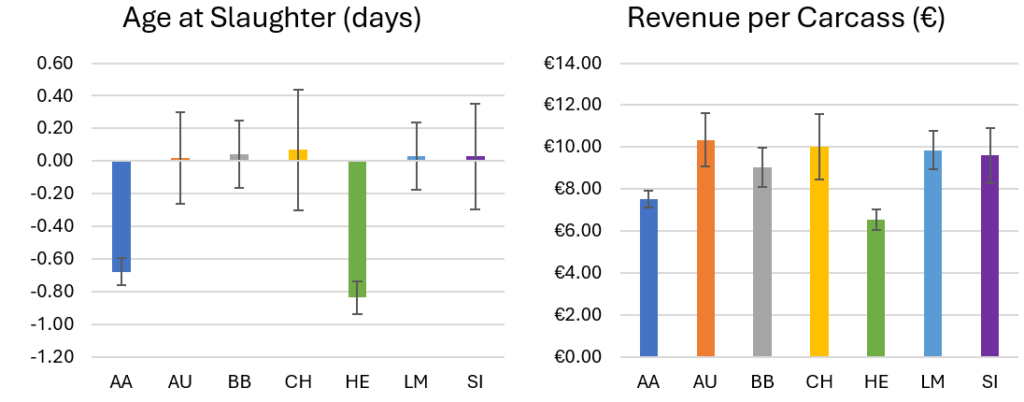Screen dimensions: 1024x402
Task: Click the SI category label under Revenue chart
Action: pyautogui.click(x=990, y=383)
